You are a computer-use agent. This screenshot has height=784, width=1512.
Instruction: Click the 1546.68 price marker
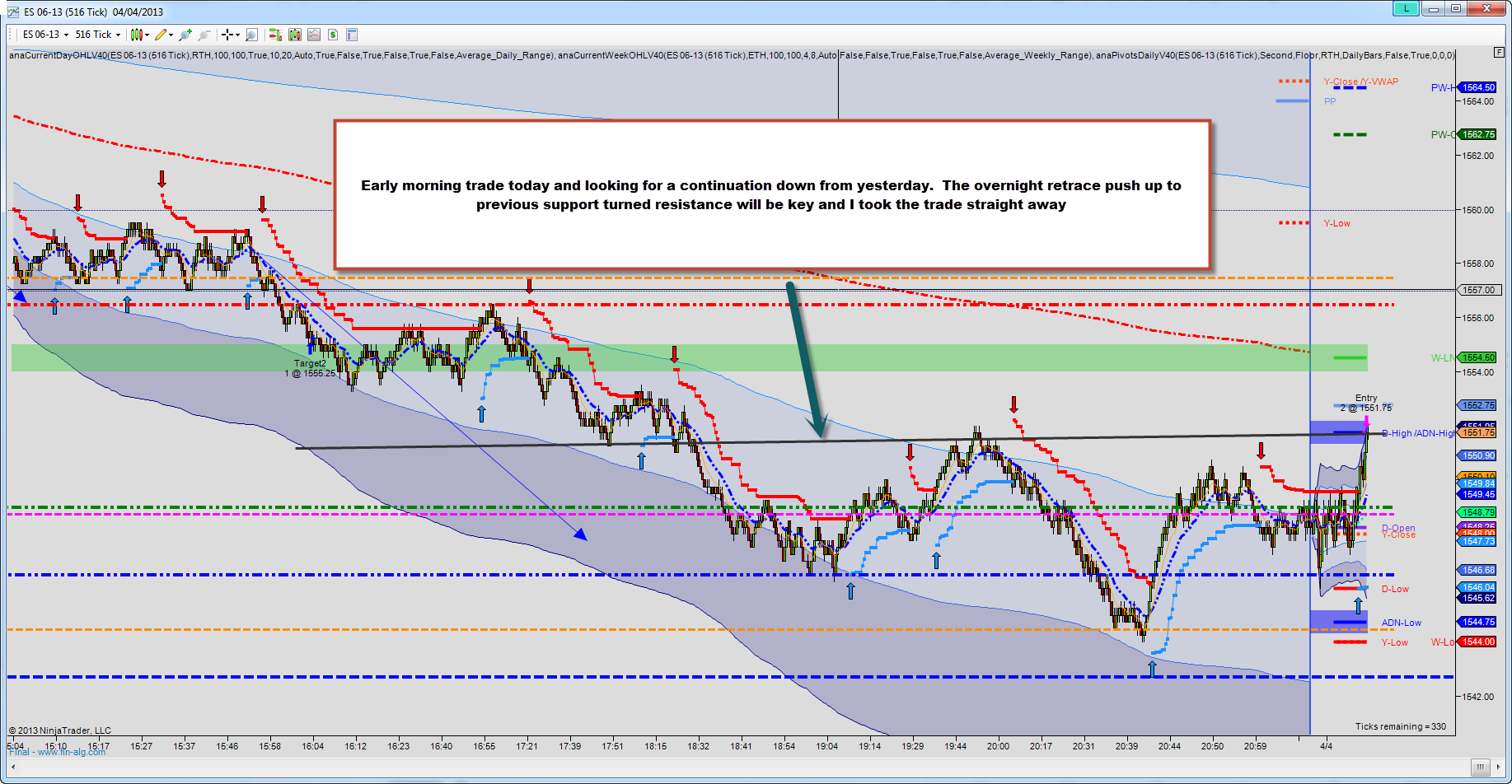(1478, 570)
